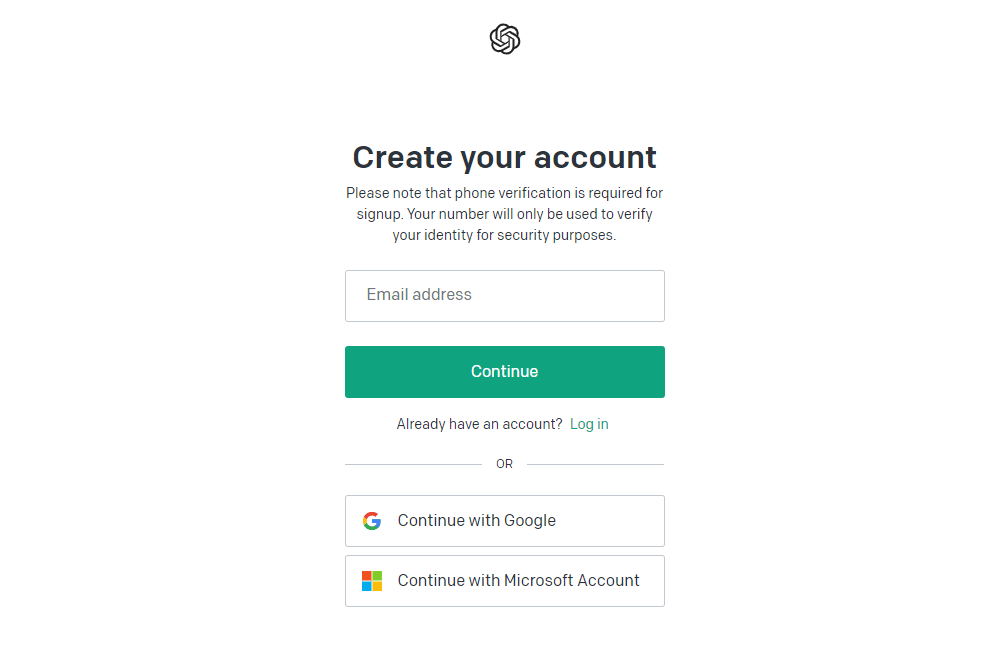The width and height of the screenshot is (996, 671).
Task: Click the phone verification notice text
Action: coord(504,213)
